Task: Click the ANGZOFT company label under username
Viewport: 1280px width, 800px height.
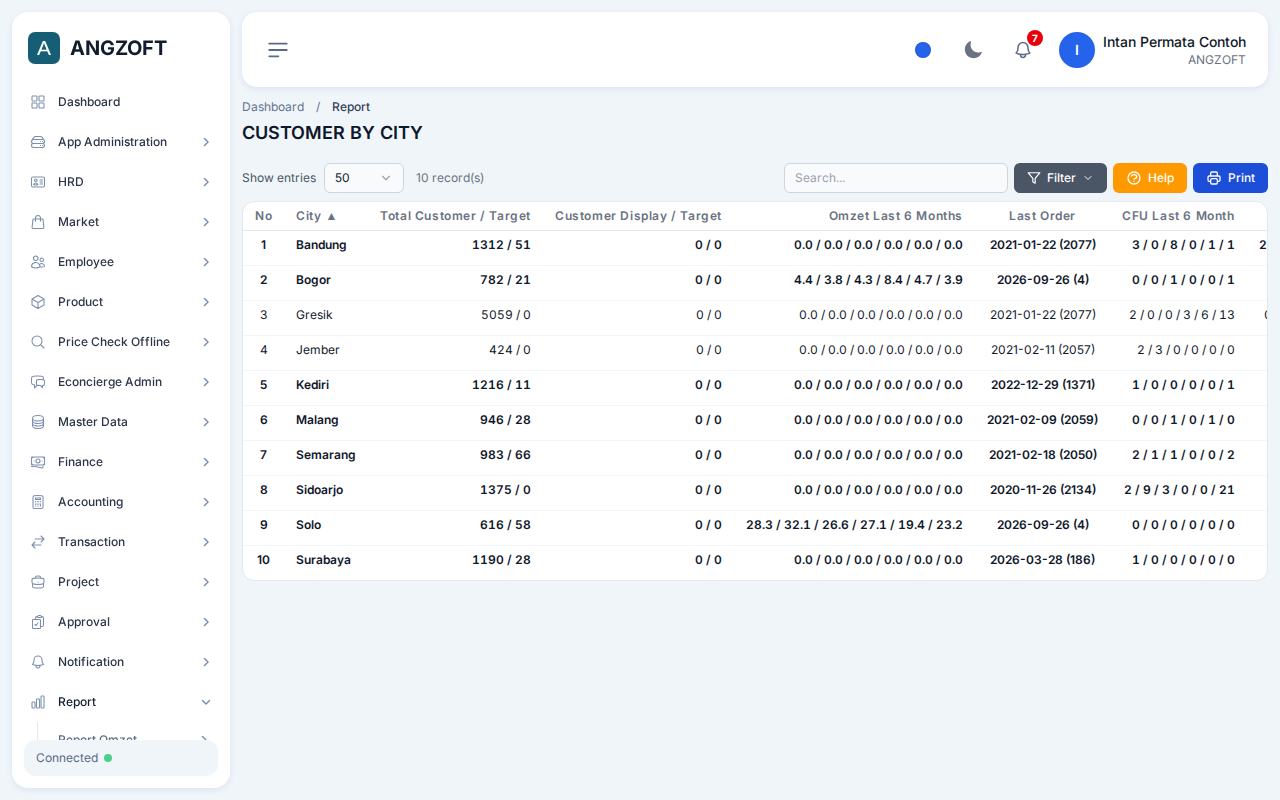Action: pos(1216,60)
